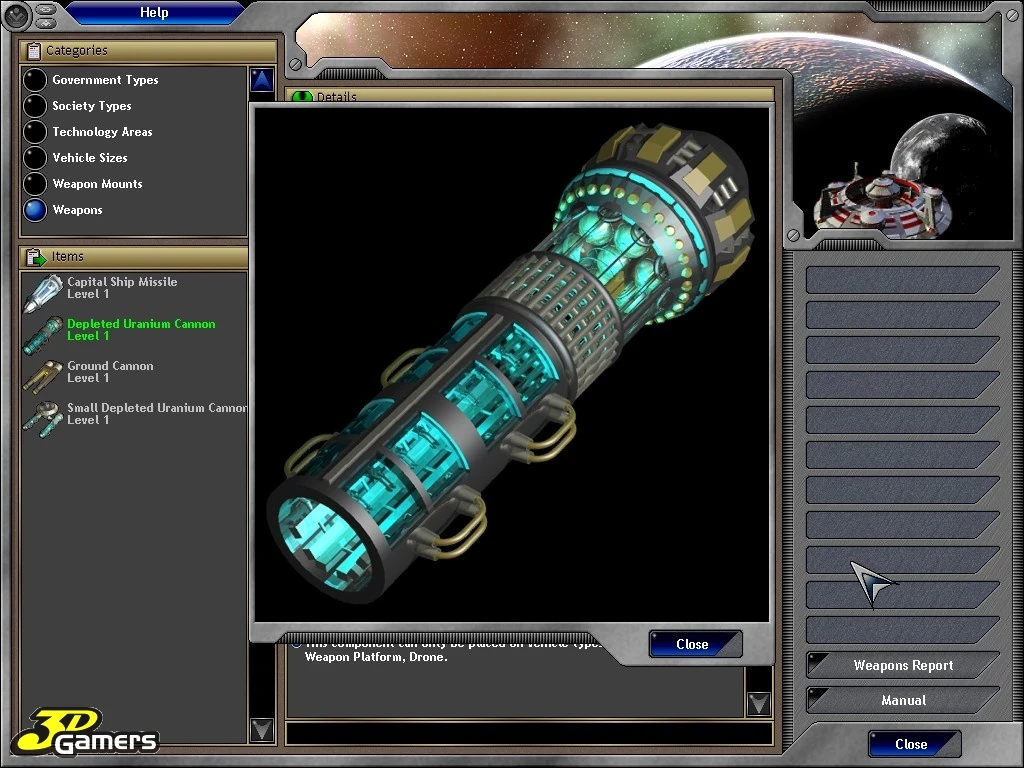Select the Vehicle Sizes radio button

pyautogui.click(x=35, y=158)
